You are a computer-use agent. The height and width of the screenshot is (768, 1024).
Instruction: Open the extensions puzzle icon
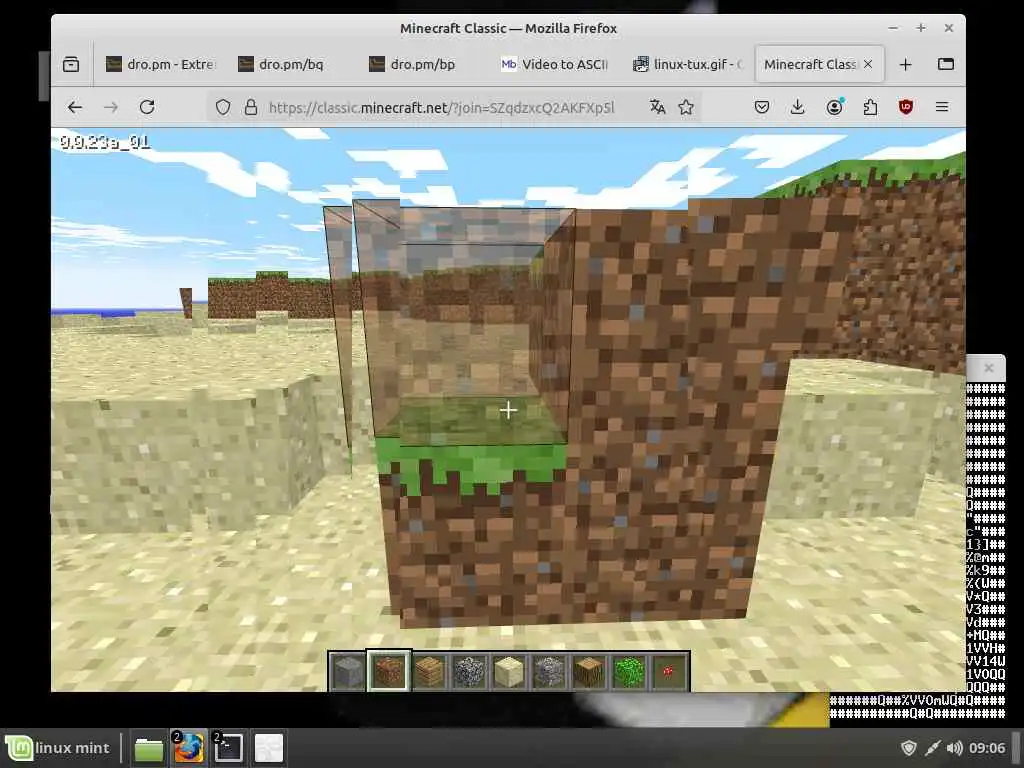[x=870, y=107]
